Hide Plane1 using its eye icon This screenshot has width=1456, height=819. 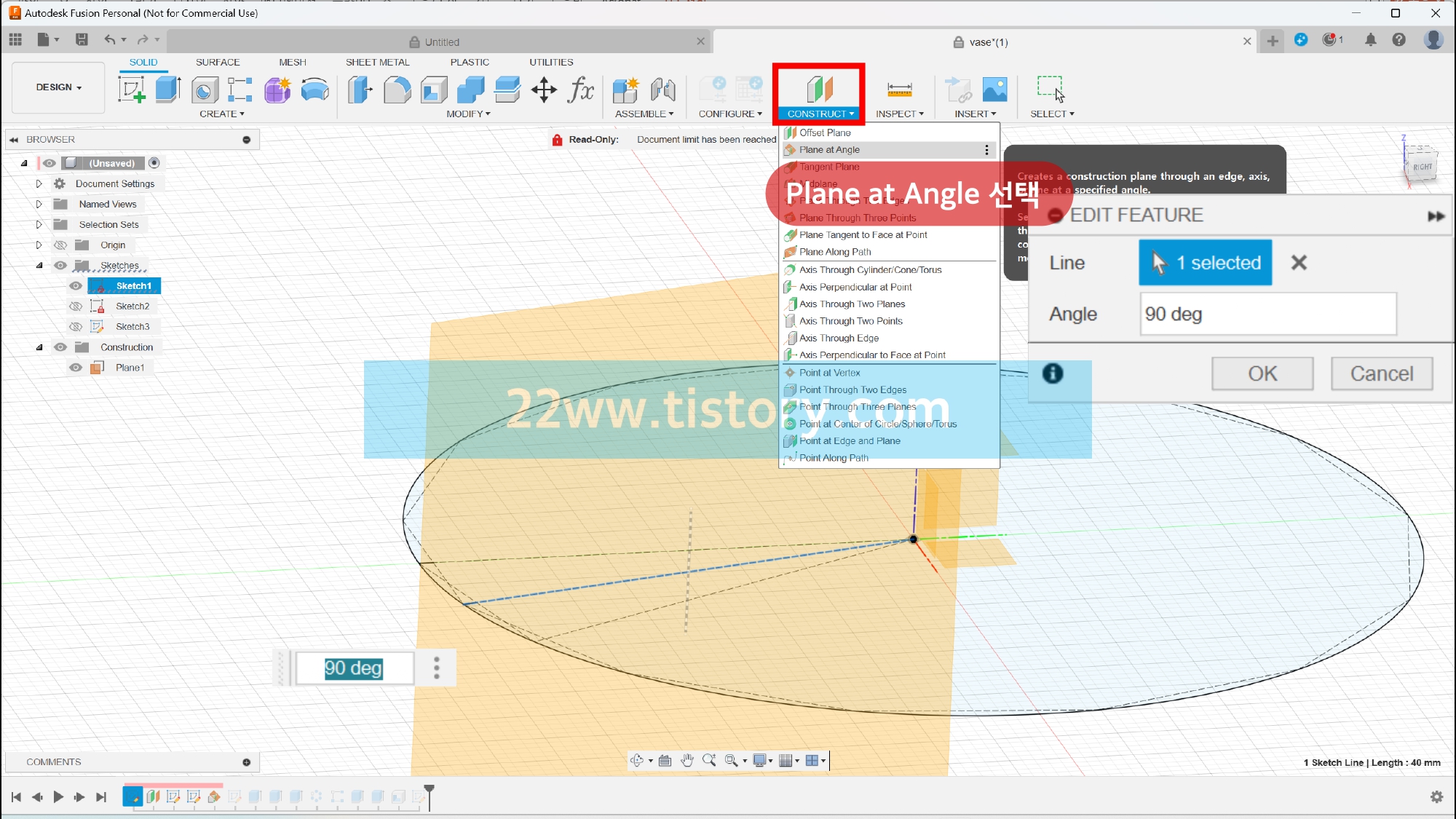coord(76,368)
